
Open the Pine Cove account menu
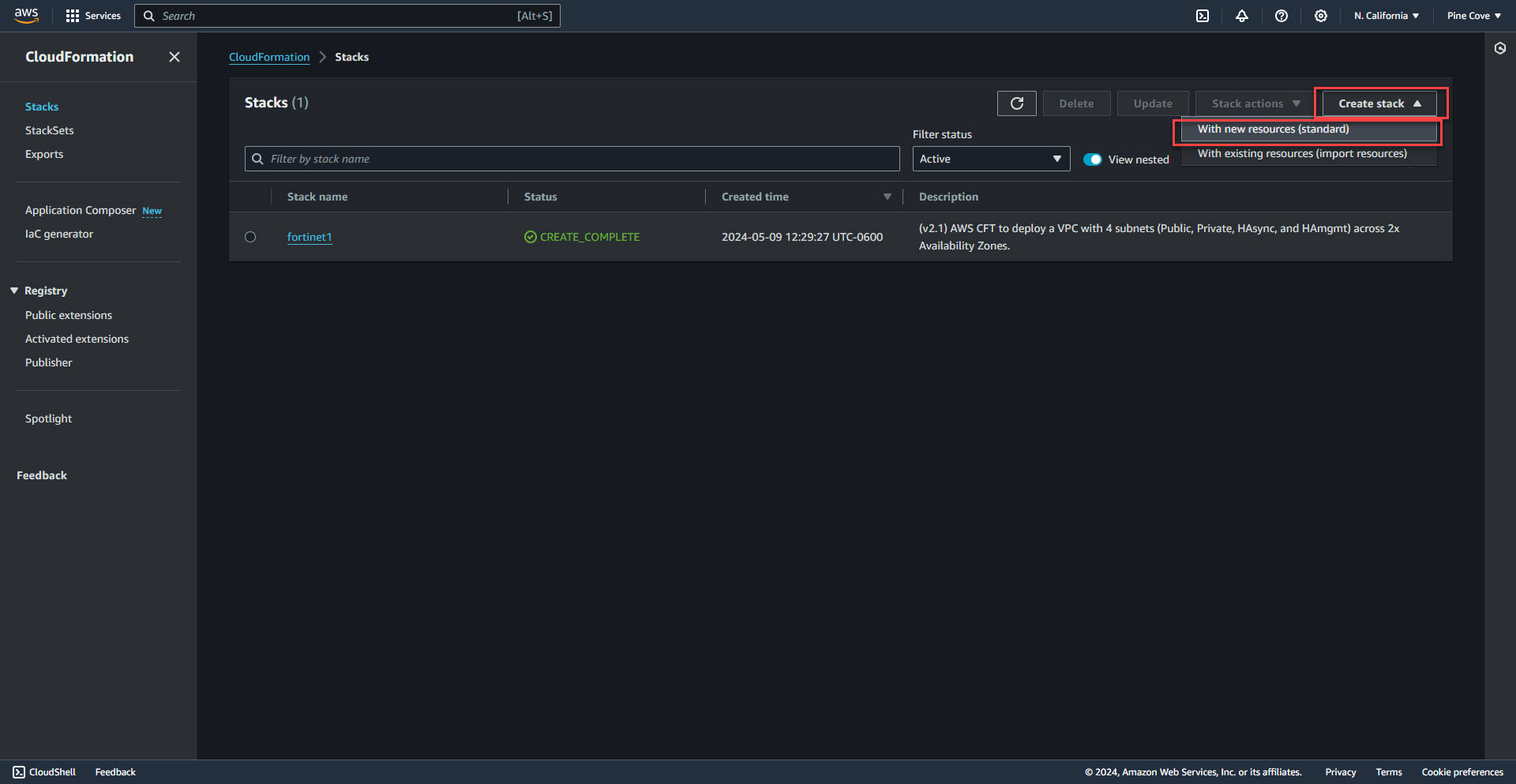click(x=1474, y=16)
